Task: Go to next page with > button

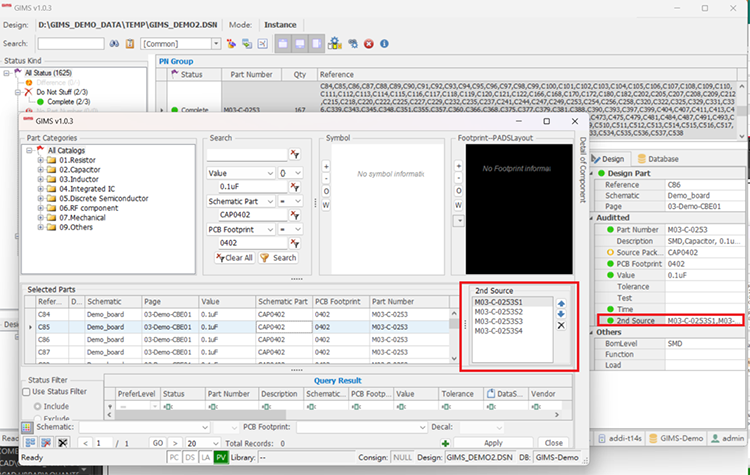Action: point(175,443)
